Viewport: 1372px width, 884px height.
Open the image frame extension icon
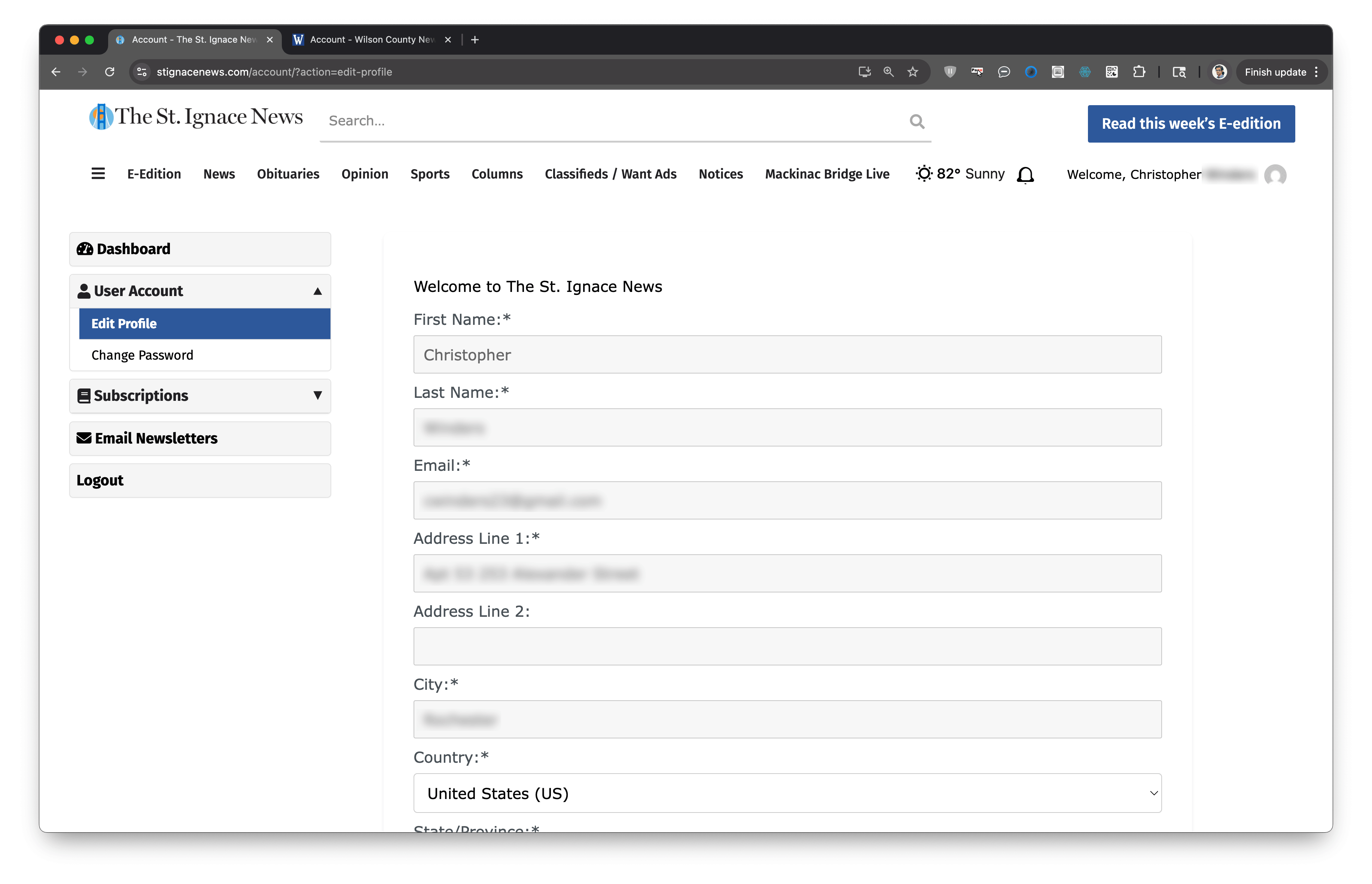point(1058,72)
